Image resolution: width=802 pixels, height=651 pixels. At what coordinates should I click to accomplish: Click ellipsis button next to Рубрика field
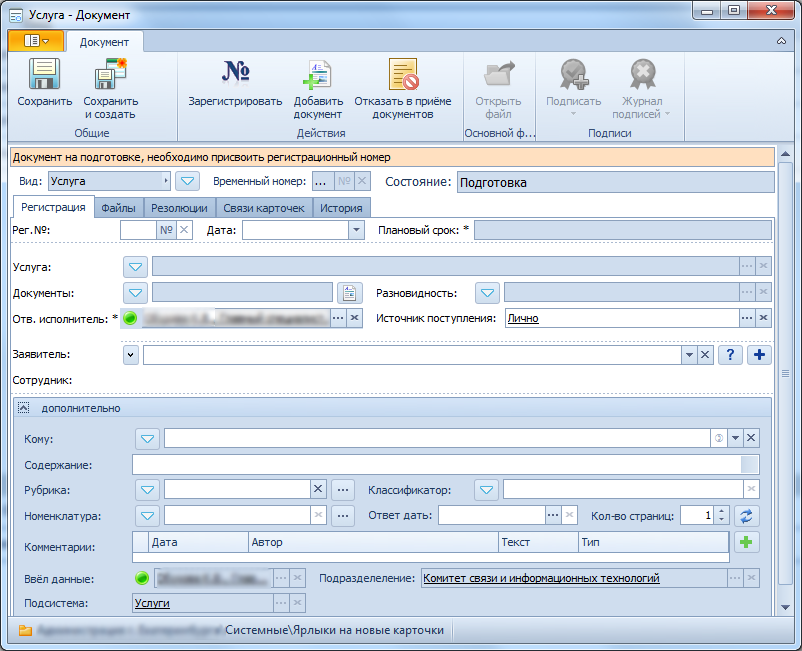coord(343,490)
